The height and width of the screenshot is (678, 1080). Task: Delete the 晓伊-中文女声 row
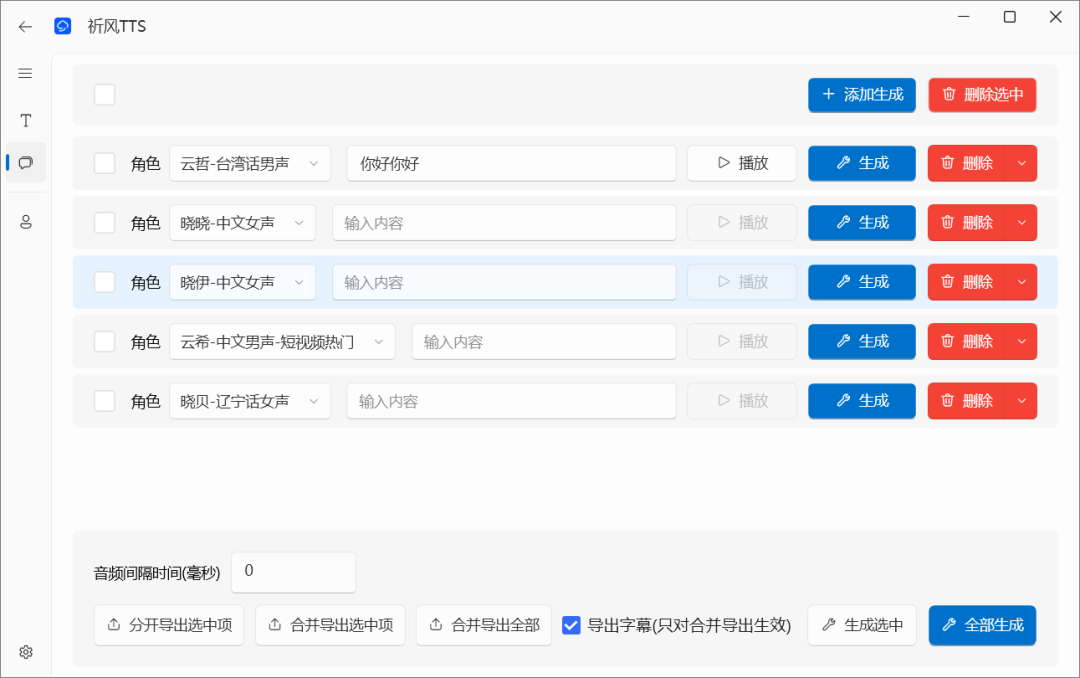(x=967, y=282)
